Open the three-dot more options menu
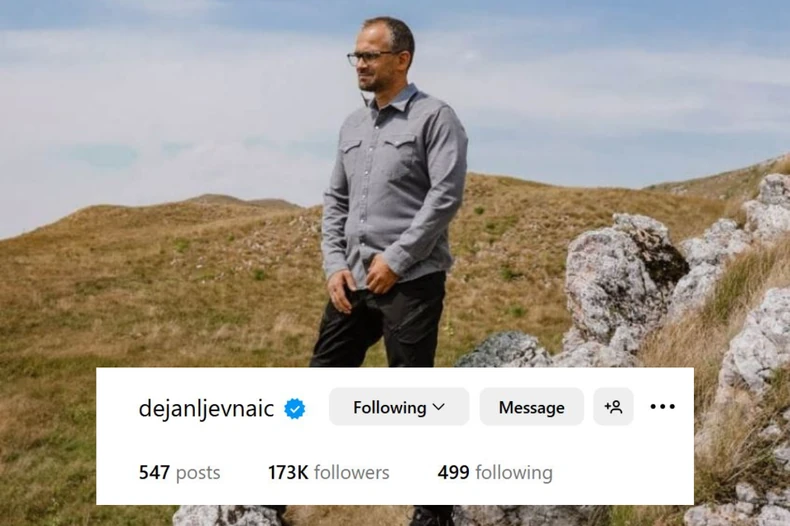The width and height of the screenshot is (790, 526). pyautogui.click(x=663, y=407)
